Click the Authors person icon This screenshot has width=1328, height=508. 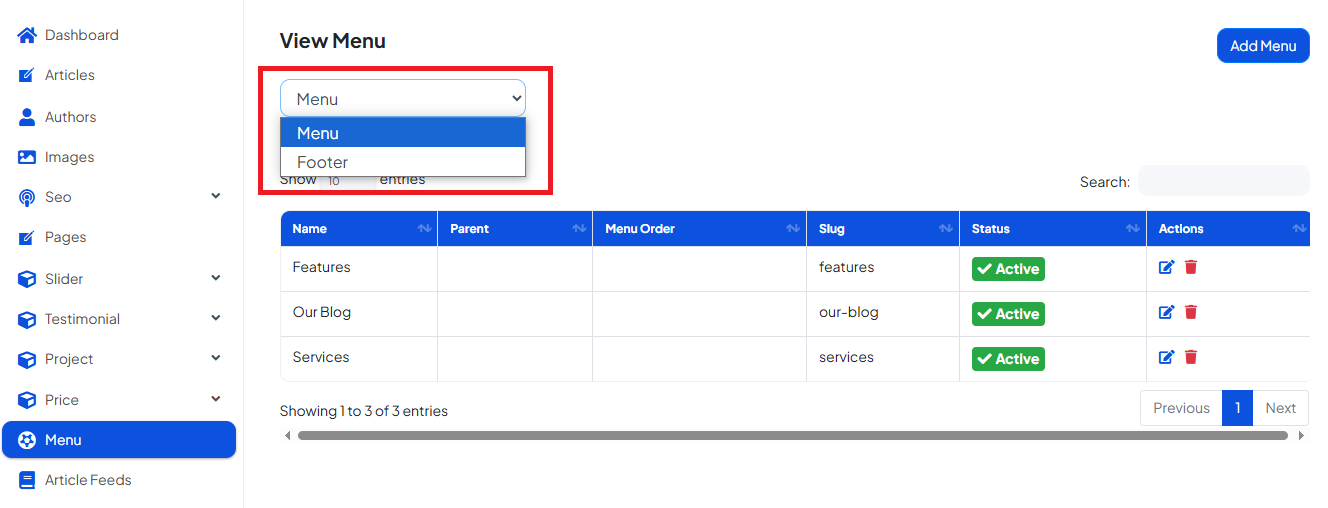pos(27,117)
